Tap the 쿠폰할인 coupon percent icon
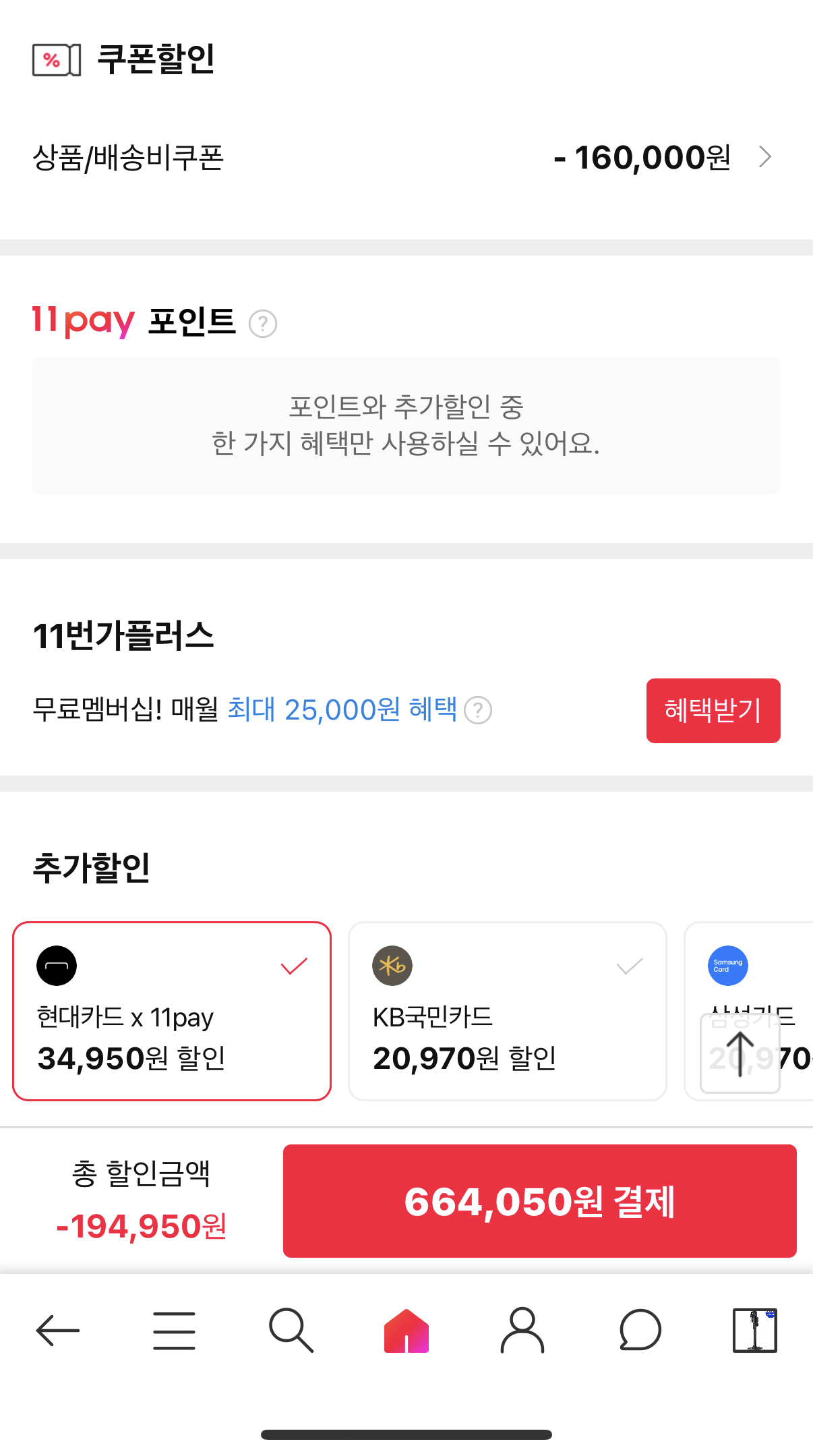The height and width of the screenshot is (1456, 813). point(57,60)
